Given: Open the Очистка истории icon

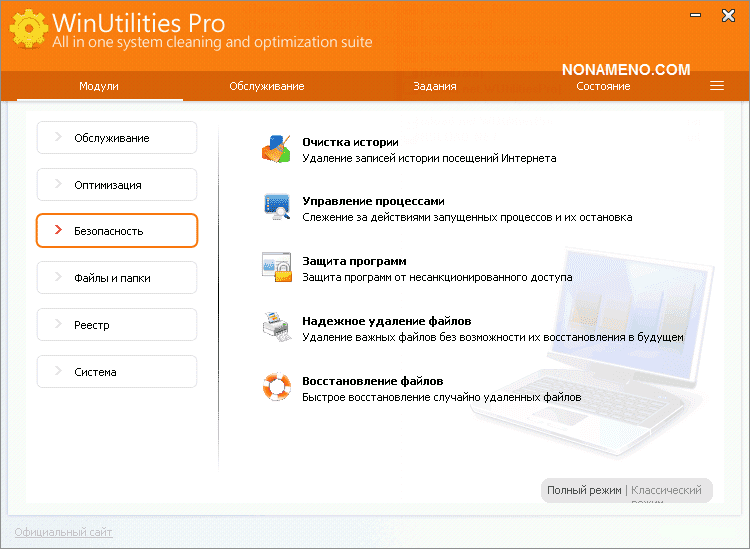Looking at the screenshot, I should (x=276, y=148).
